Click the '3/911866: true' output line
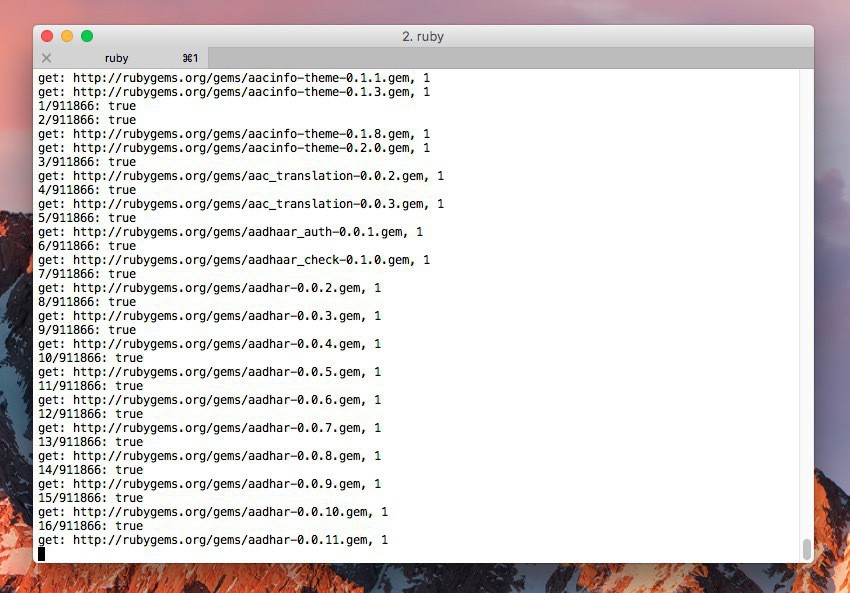This screenshot has width=850, height=593. point(87,162)
